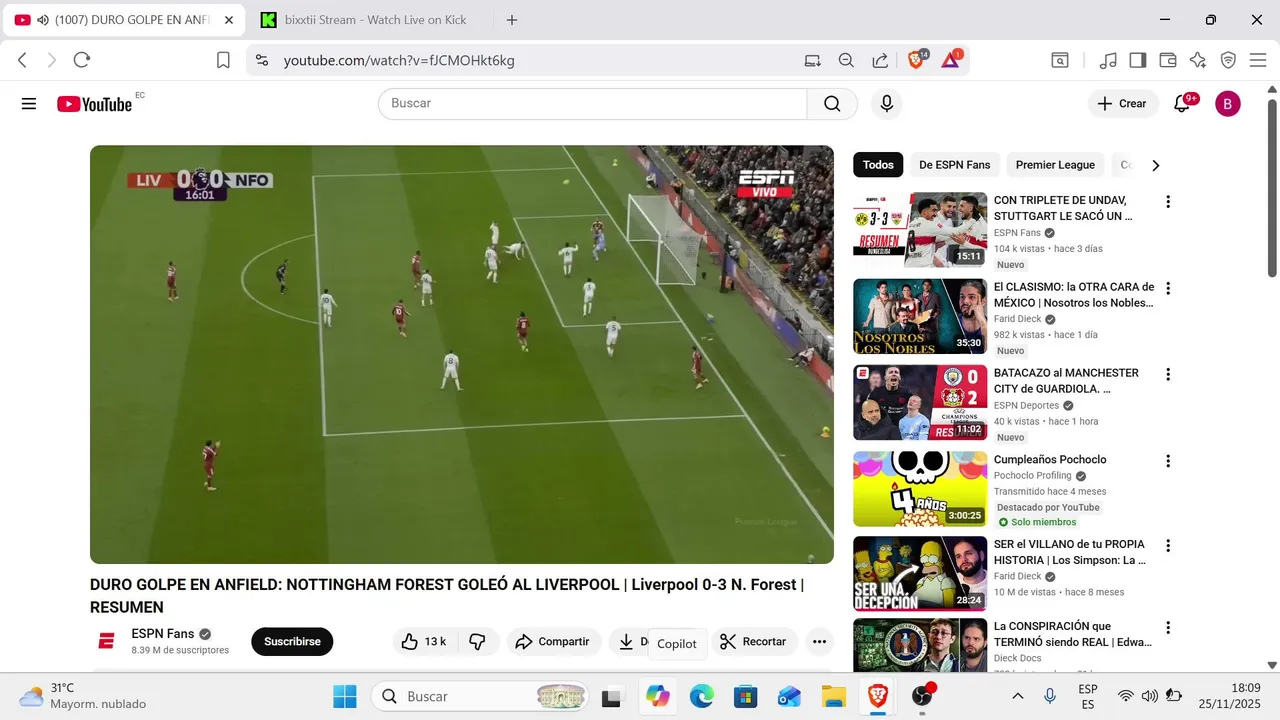
Task: Open taskbar volume speaker icon
Action: (1150, 696)
